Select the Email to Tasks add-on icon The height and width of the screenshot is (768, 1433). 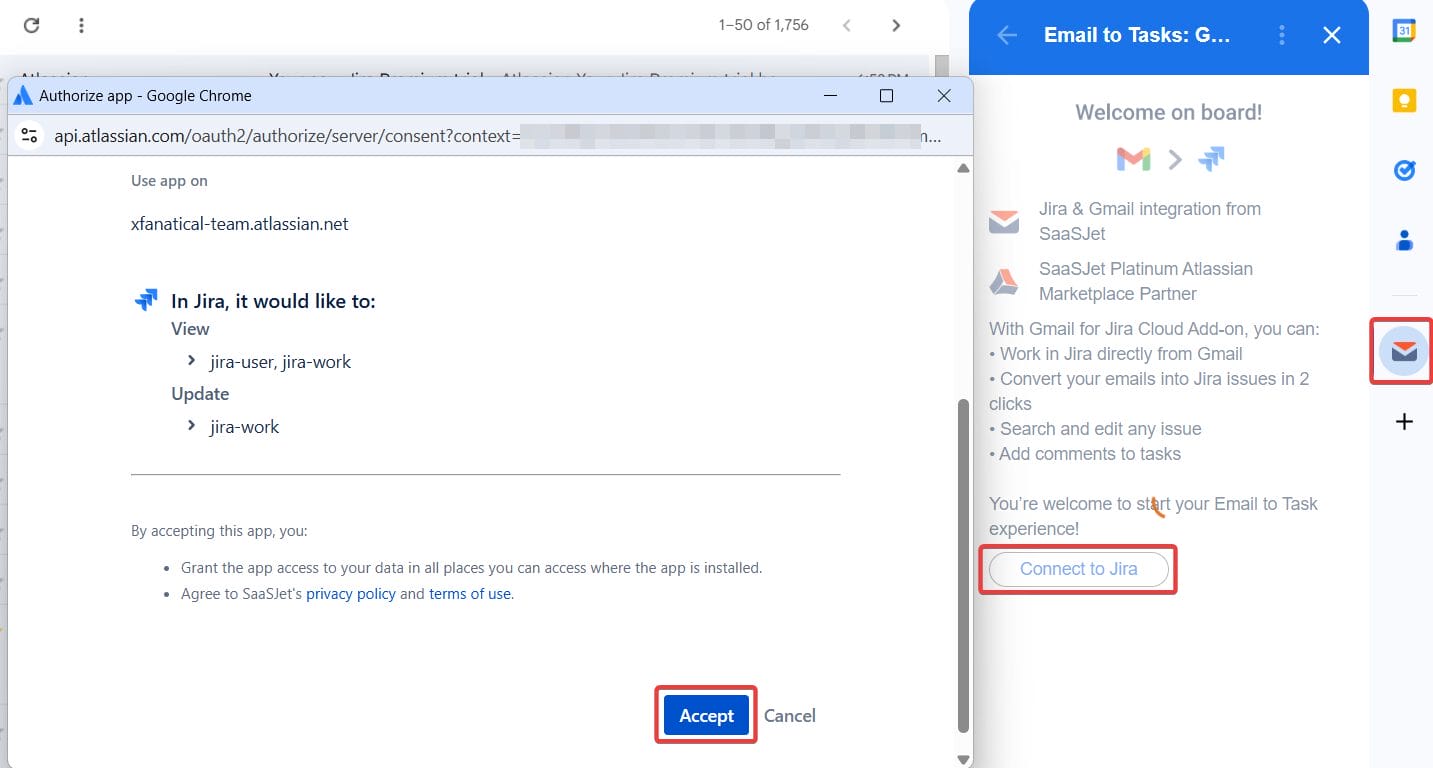[1404, 351]
